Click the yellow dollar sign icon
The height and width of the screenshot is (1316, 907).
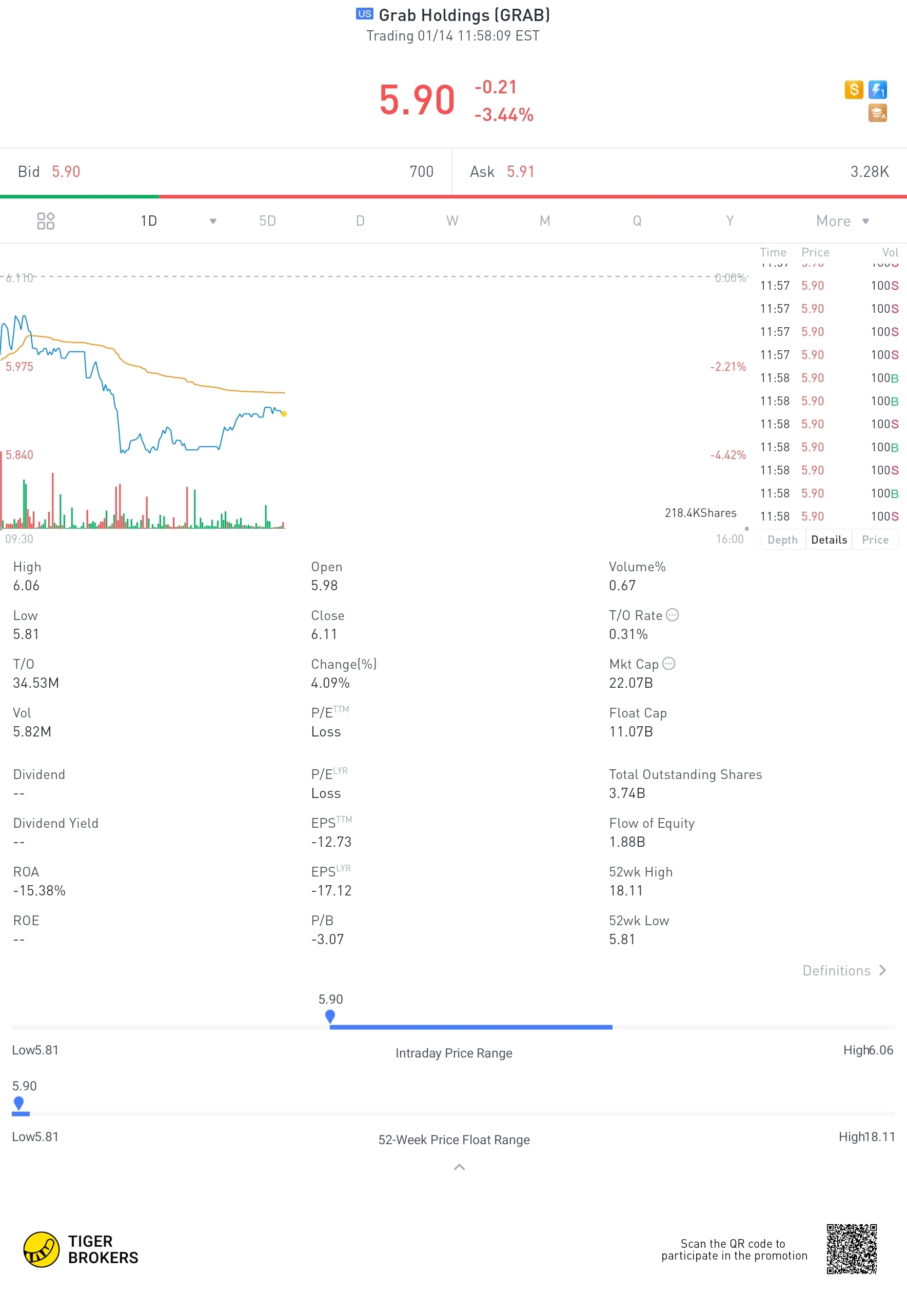coord(853,89)
